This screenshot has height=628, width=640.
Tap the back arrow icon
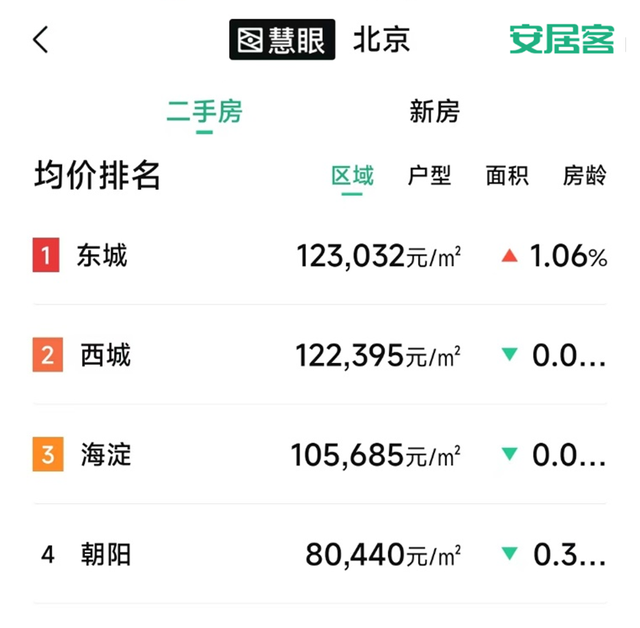(40, 40)
